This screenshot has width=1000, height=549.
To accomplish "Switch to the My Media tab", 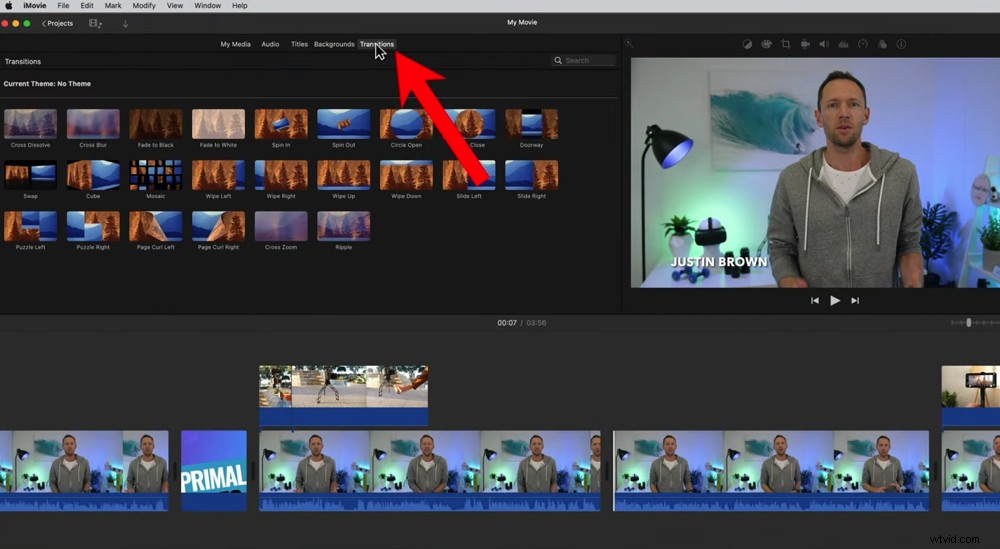I will [235, 44].
